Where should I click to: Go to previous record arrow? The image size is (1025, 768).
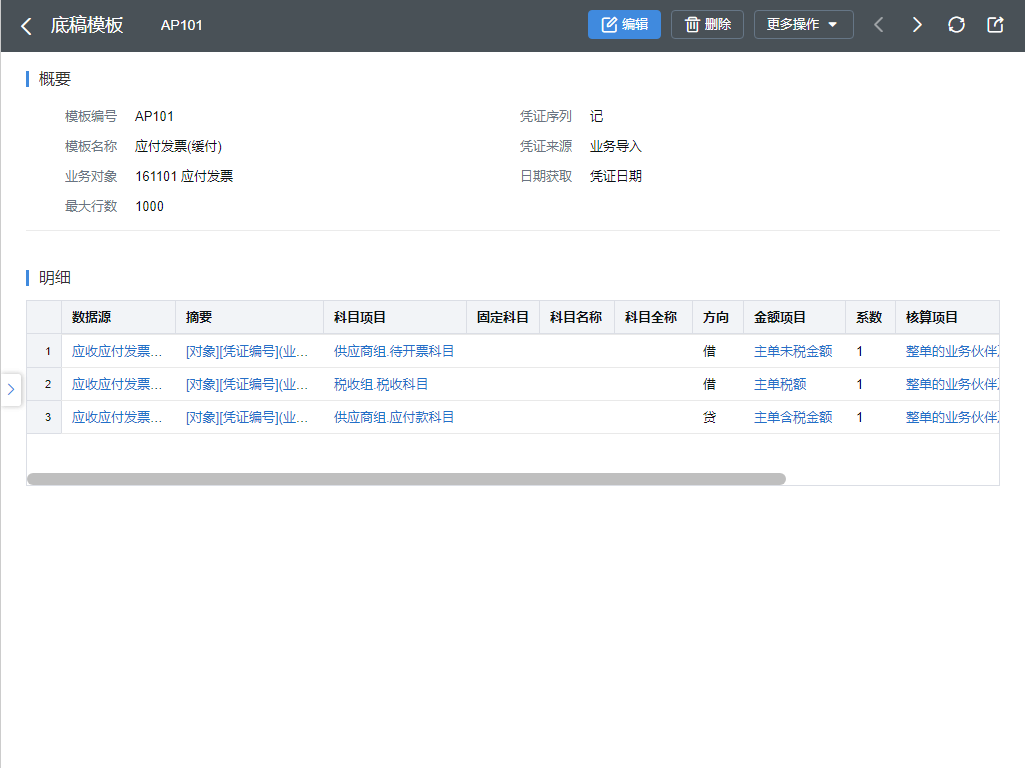[x=879, y=25]
